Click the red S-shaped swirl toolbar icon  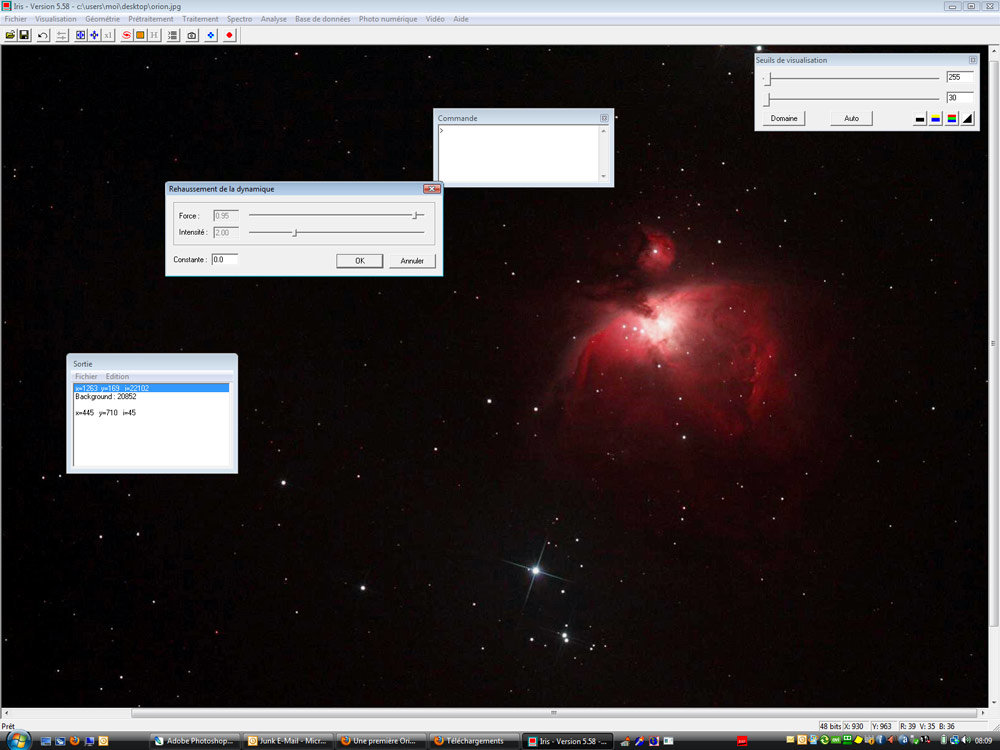click(x=126, y=35)
